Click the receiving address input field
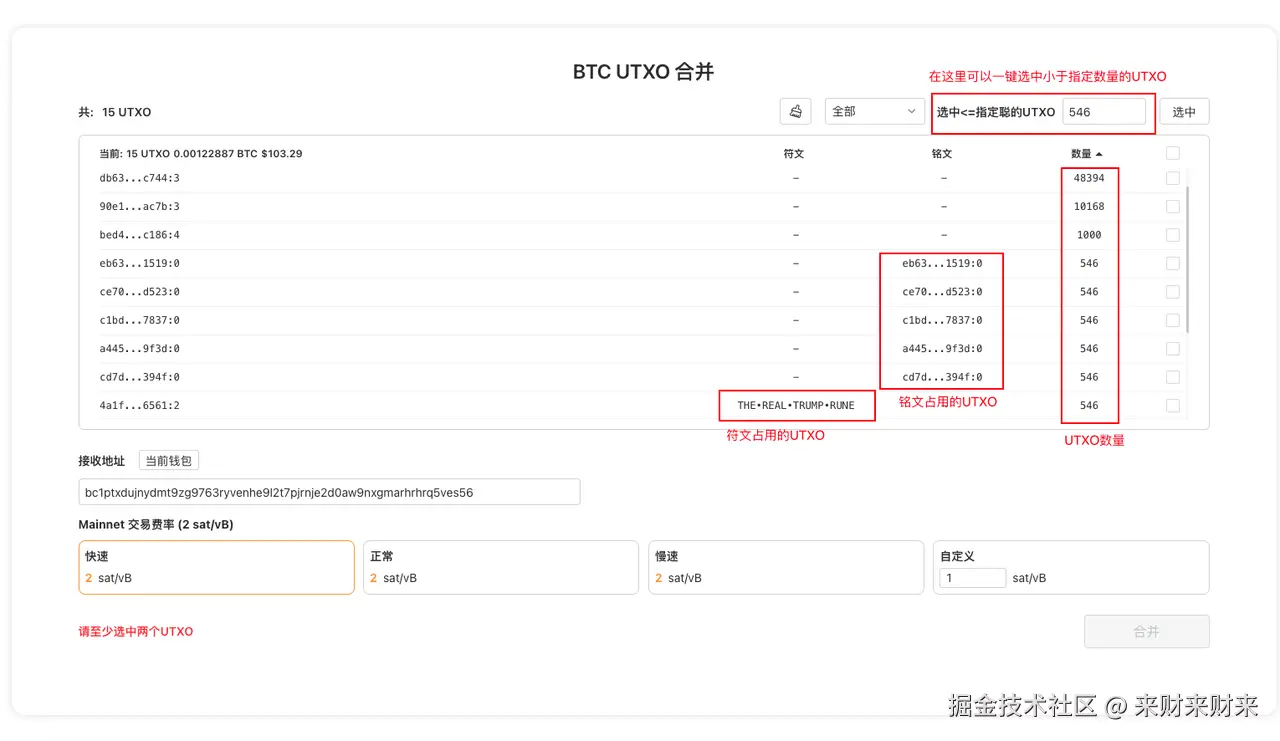The height and width of the screenshot is (741, 1280). pyautogui.click(x=330, y=491)
